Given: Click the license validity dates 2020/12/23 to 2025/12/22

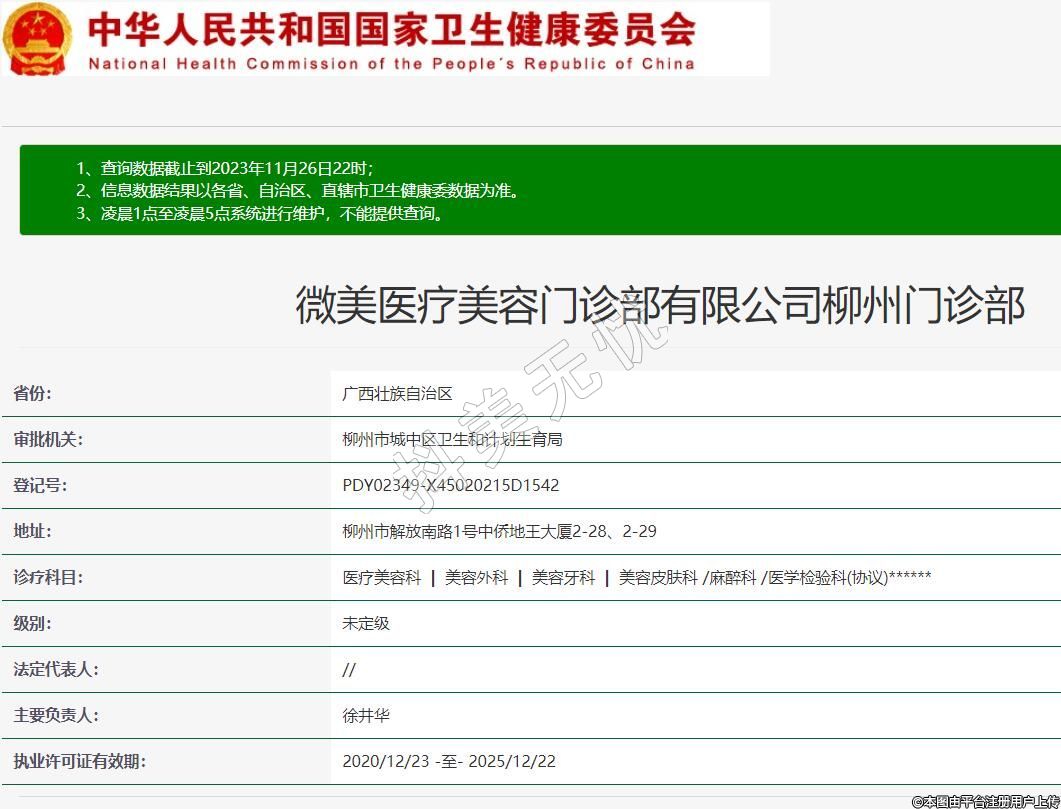Looking at the screenshot, I should click(448, 761).
